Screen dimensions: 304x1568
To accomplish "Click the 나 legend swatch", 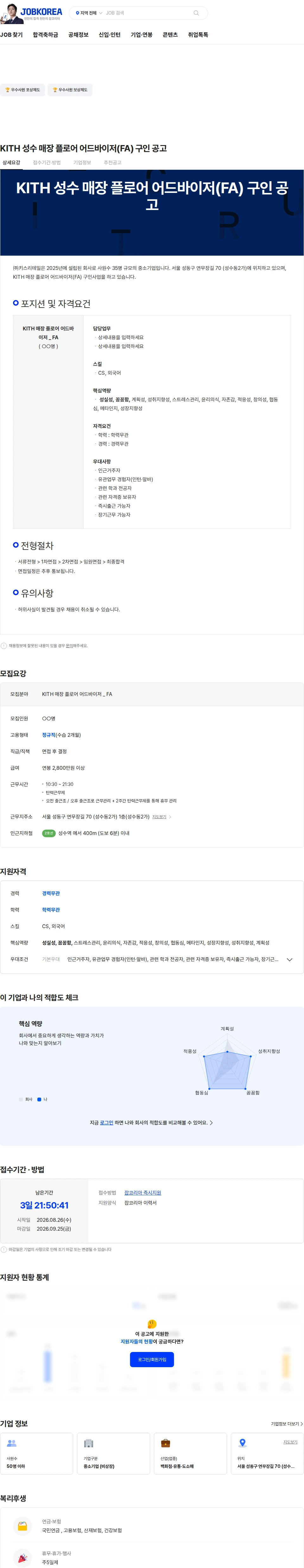I will pos(40,1099).
